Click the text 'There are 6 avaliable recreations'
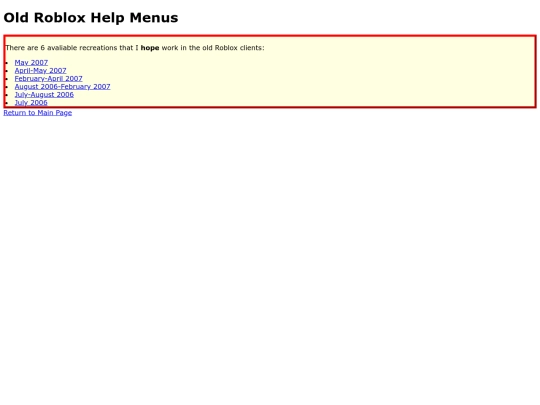Viewport: 540px width, 405px height. coord(61,48)
